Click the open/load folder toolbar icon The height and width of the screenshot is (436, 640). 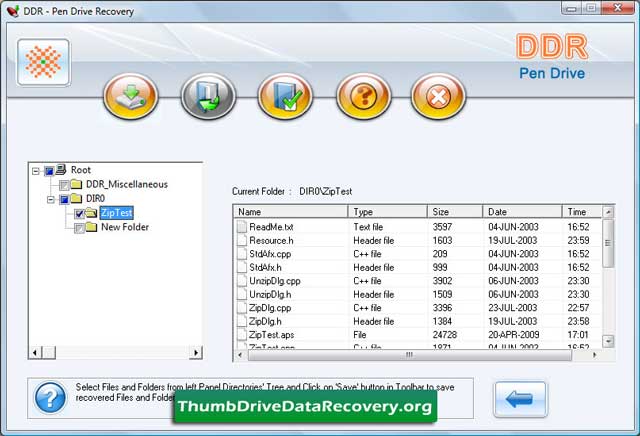[209, 96]
